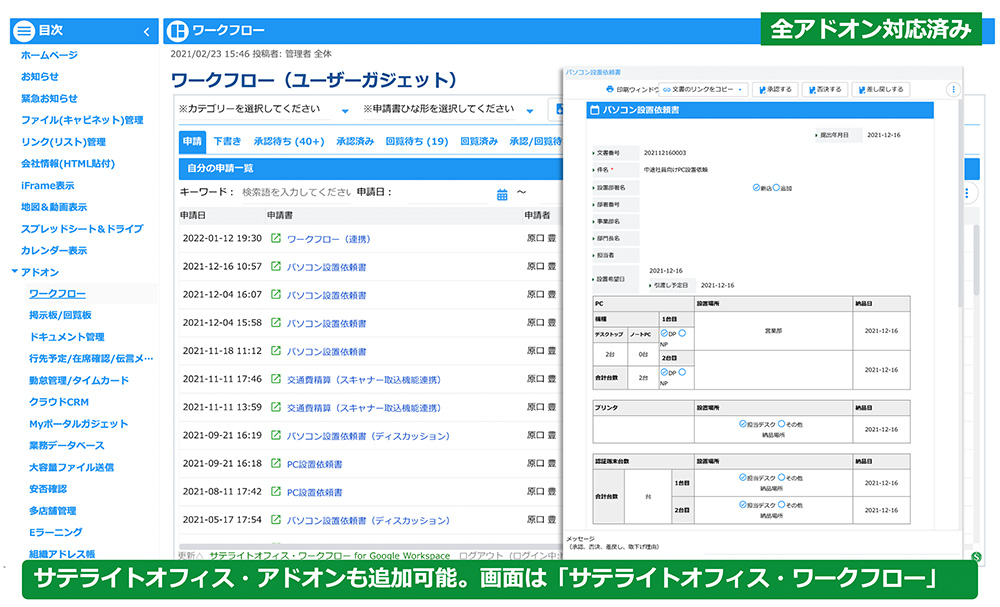Screen dimensions: 1000x607
Task: Open the three-dot menu behind the popup's right edge
Action: pyautogui.click(x=967, y=193)
